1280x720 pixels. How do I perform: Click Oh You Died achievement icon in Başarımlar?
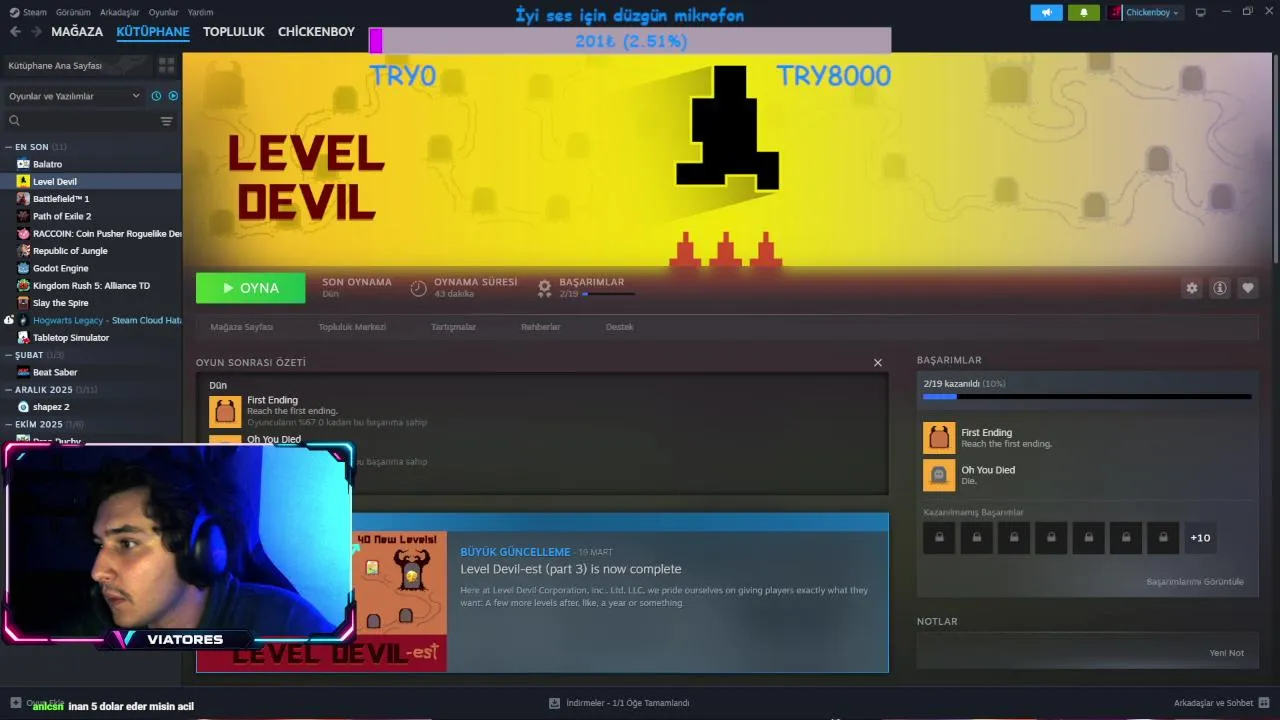click(939, 475)
